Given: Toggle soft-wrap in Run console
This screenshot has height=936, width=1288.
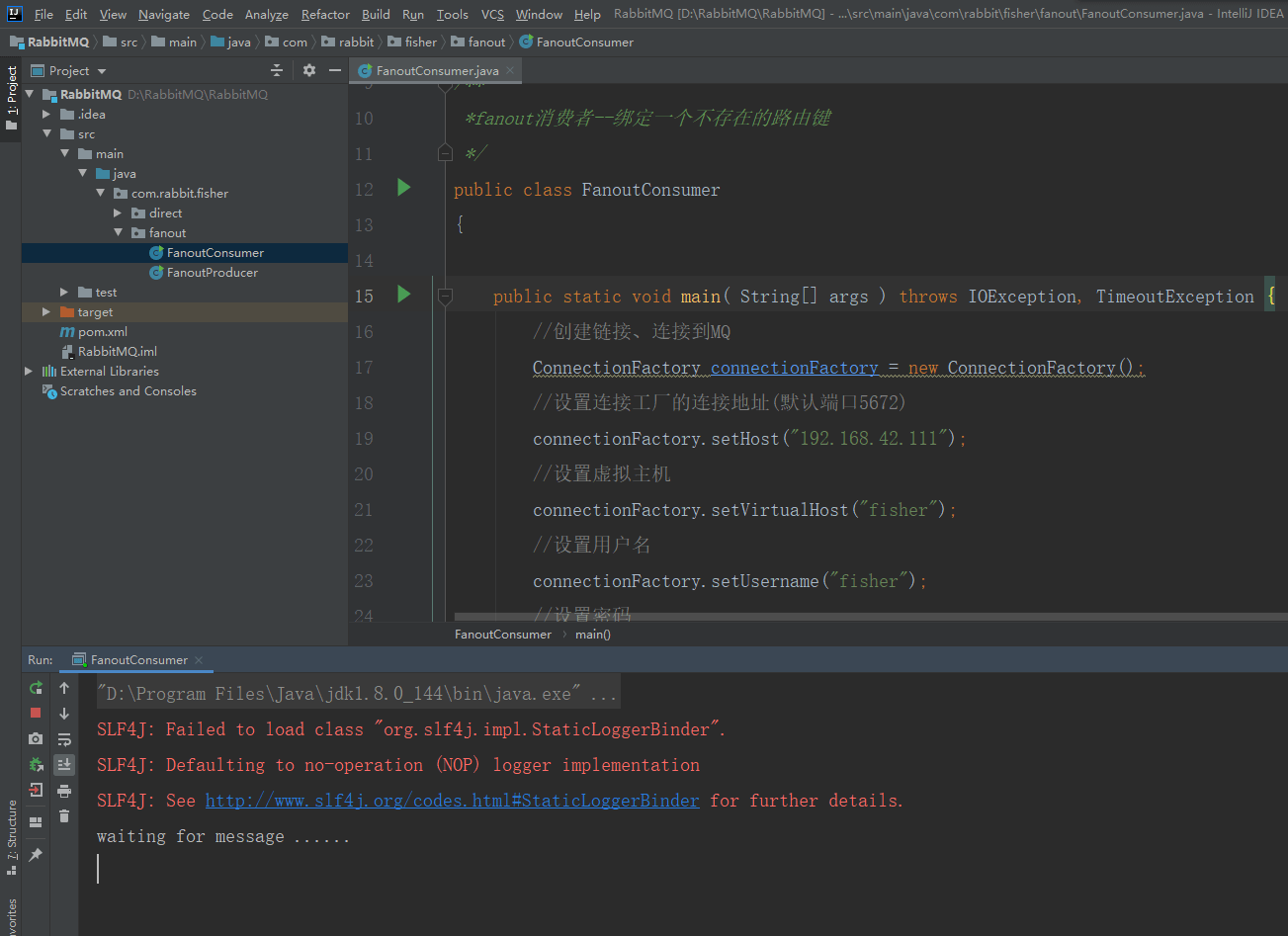Looking at the screenshot, I should pos(64,738).
